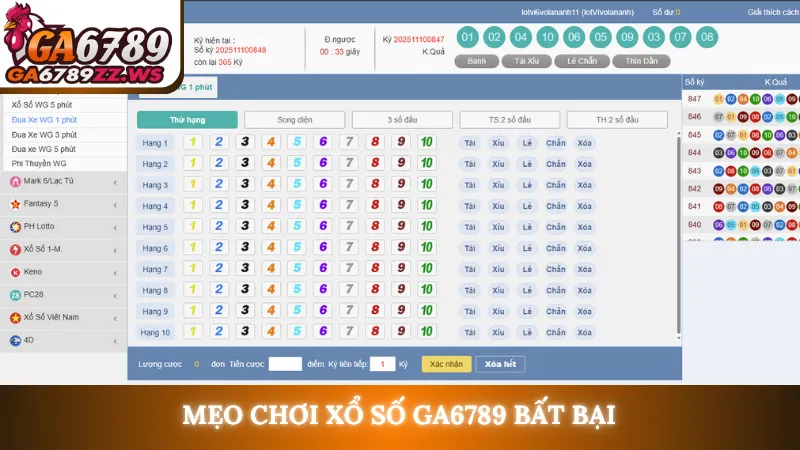Click the Xổ Số Việt Nam flag icon

[x=15, y=318]
